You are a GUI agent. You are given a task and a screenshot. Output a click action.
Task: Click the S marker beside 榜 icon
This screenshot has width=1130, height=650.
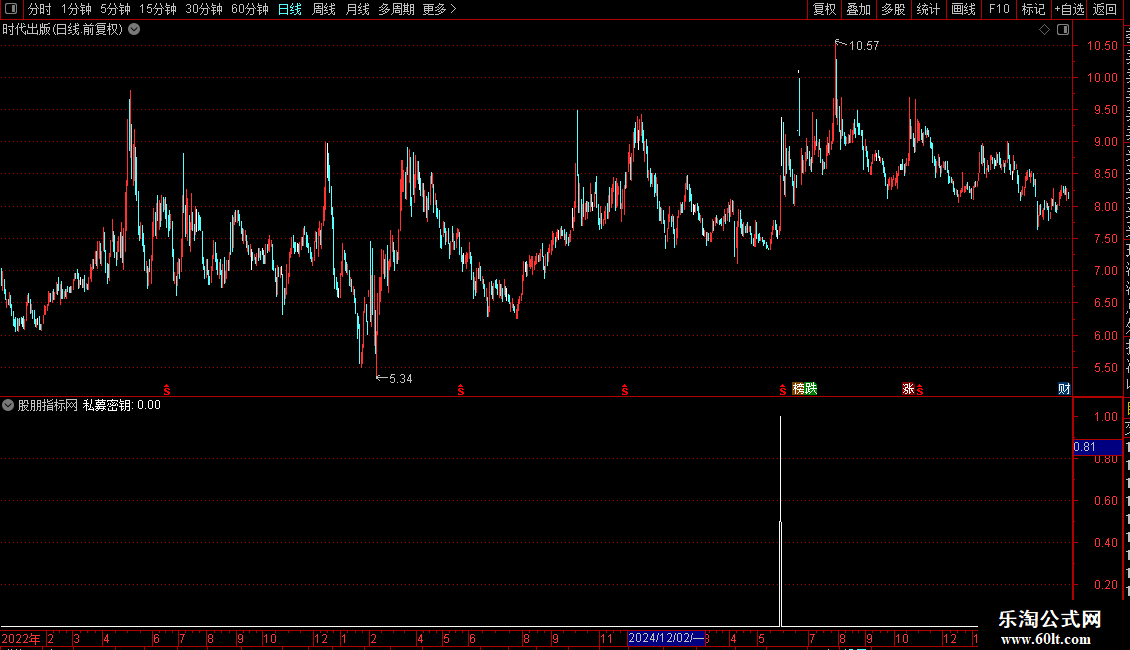[x=783, y=390]
